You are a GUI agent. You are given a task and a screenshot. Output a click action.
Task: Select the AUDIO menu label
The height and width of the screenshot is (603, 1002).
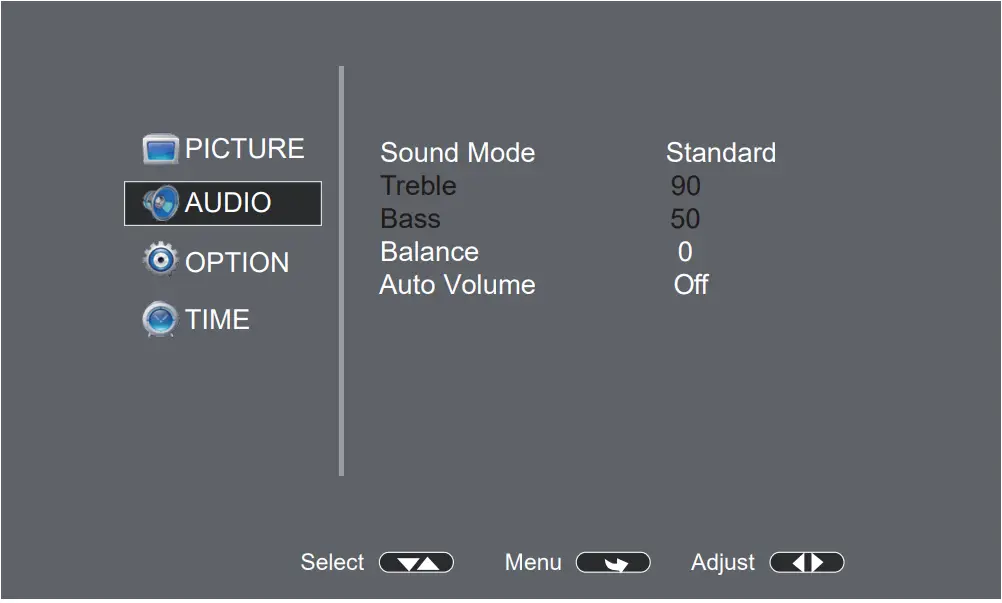[228, 203]
